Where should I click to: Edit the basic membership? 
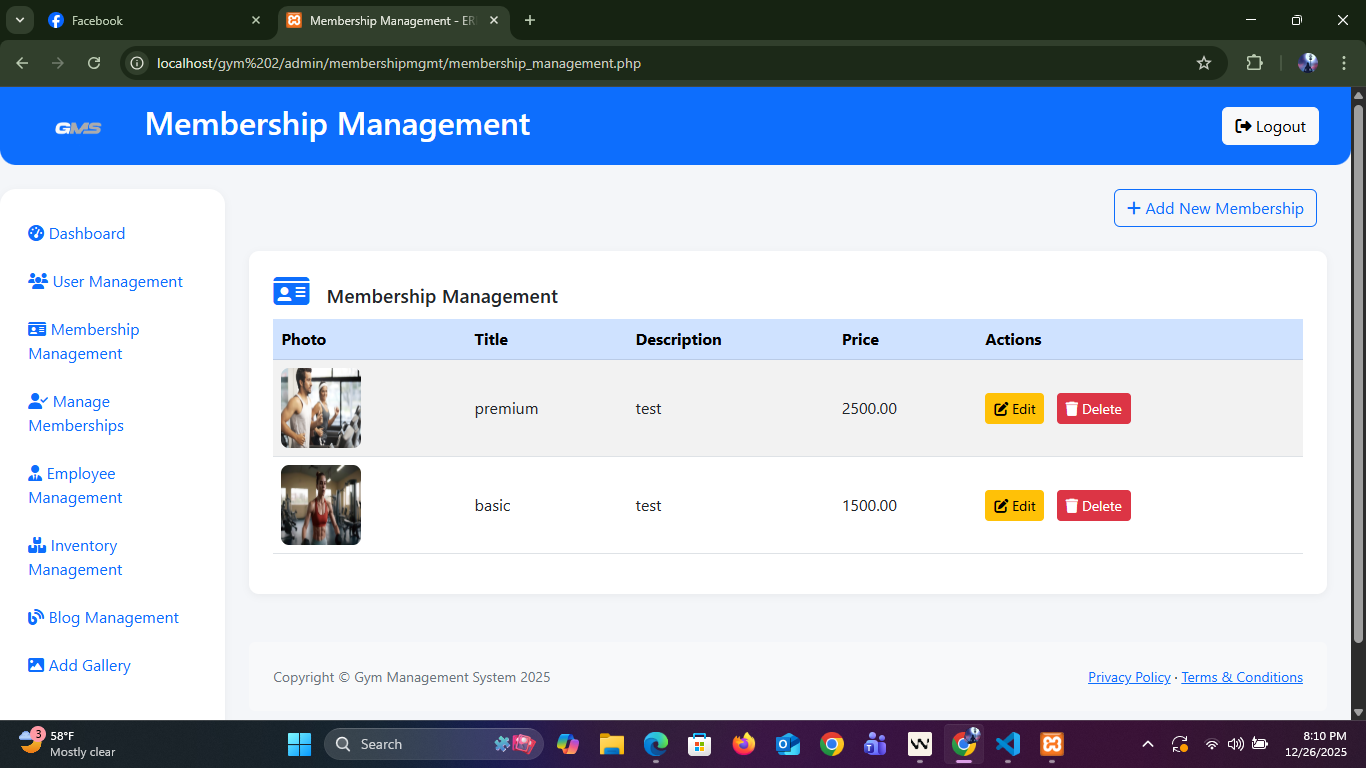[x=1014, y=505]
